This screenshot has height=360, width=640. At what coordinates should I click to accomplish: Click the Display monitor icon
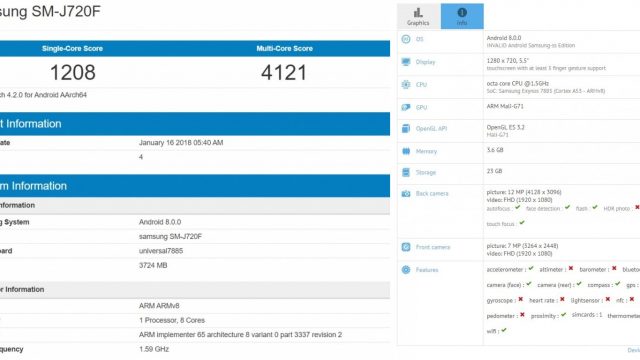[x=406, y=62]
